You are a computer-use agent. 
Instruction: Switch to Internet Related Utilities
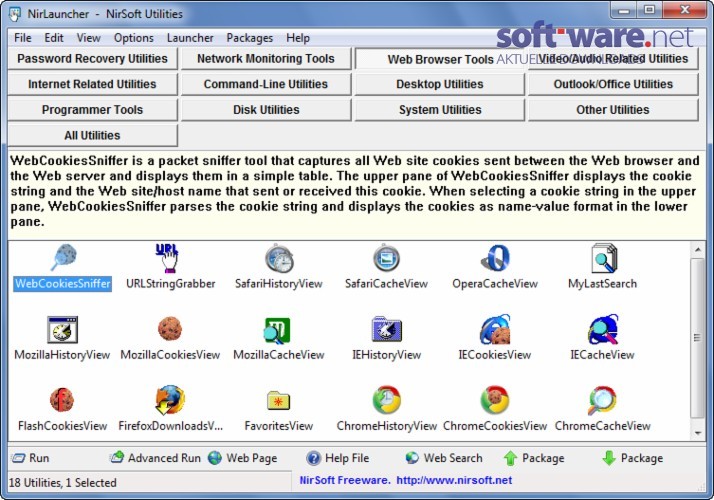click(92, 84)
